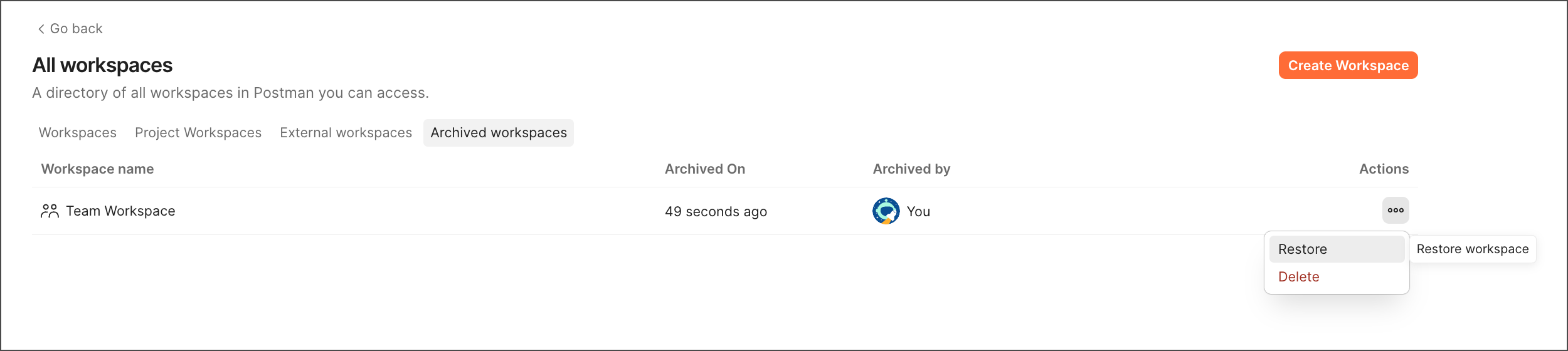This screenshot has height=351, width=1568.
Task: Click the Go back link text
Action: tap(76, 29)
